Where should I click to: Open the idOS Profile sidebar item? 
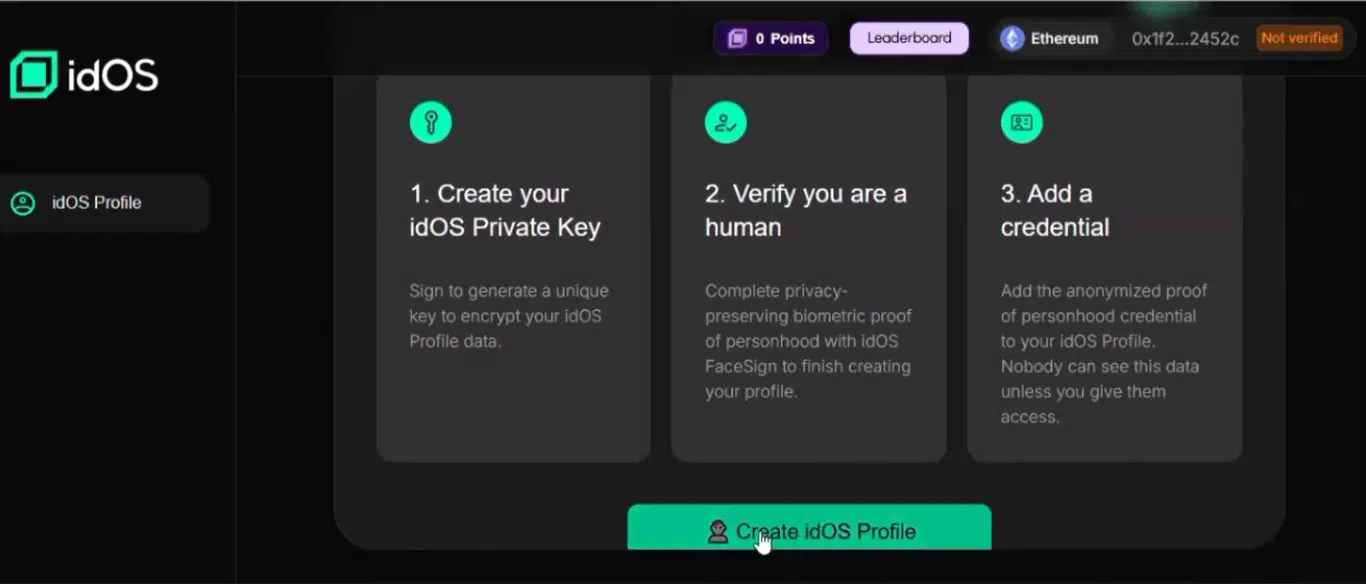point(97,203)
